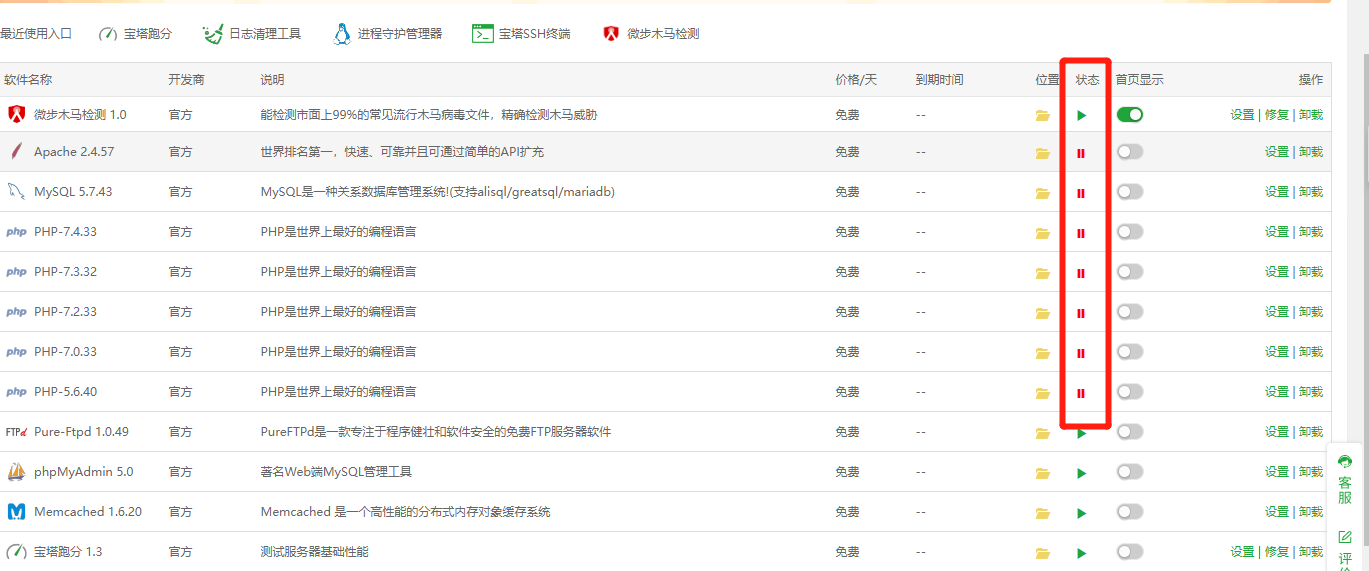Click the phpMyAdmin 5.0 software name

[83, 472]
